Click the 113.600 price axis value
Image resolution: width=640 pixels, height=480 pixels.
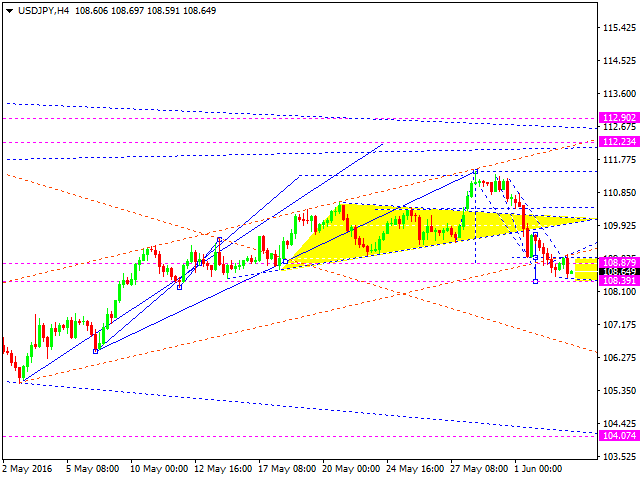click(620, 94)
